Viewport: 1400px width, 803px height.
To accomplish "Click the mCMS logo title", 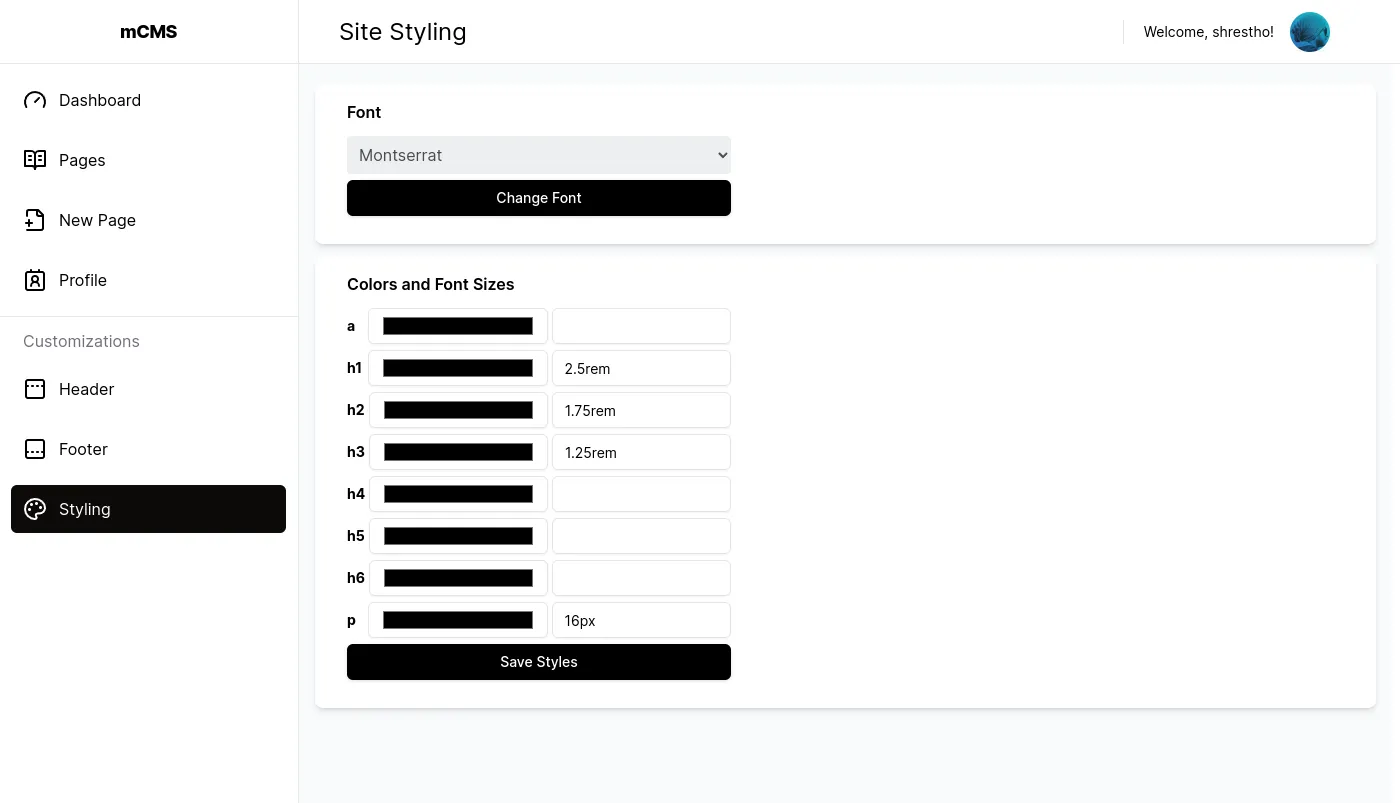I will click(x=149, y=32).
